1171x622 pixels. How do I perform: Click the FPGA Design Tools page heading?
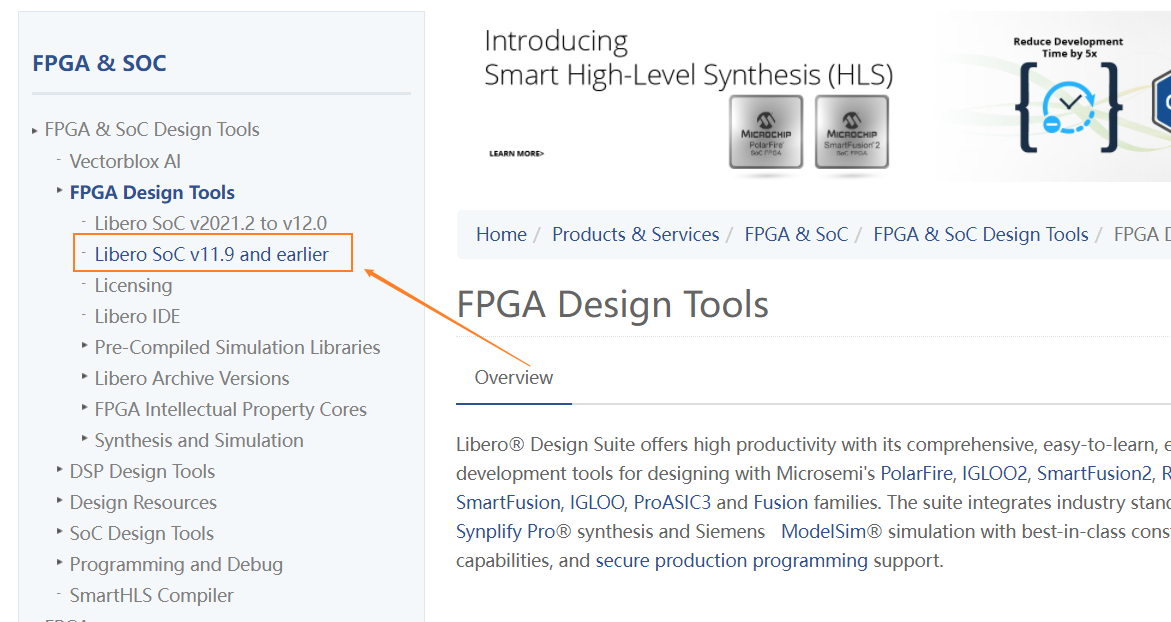[612, 305]
